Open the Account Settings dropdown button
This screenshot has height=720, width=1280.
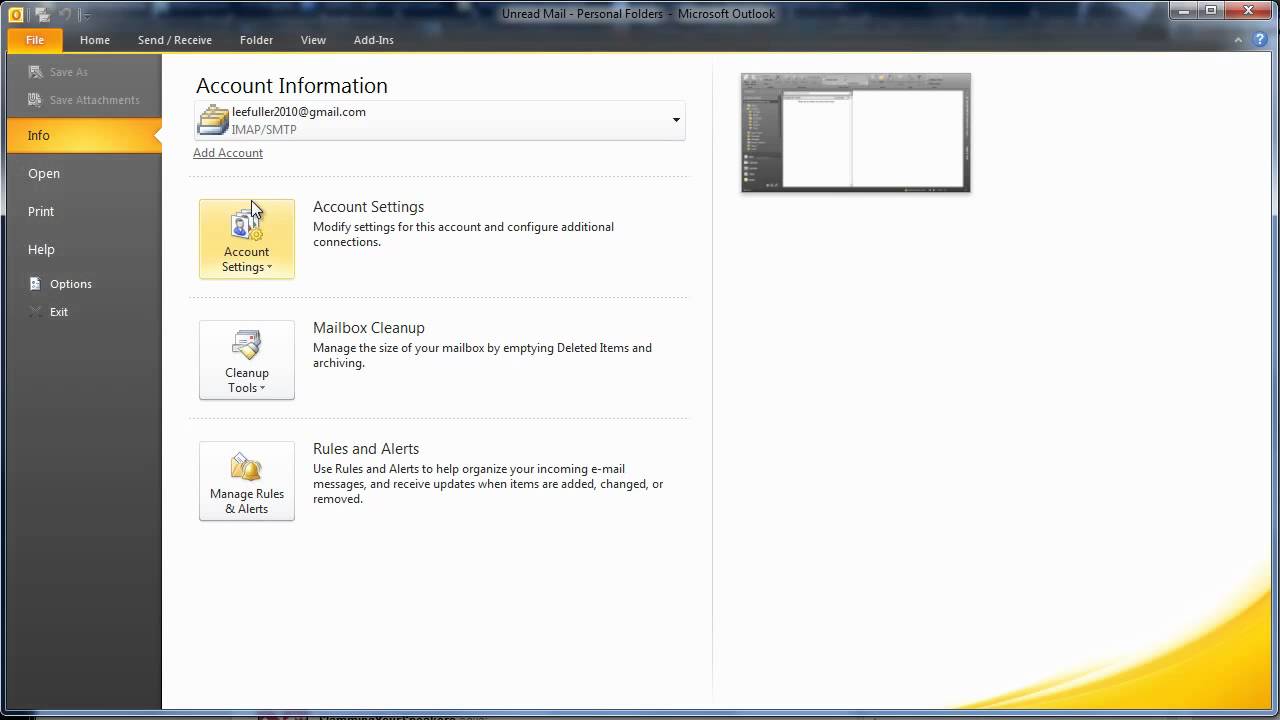(x=247, y=239)
